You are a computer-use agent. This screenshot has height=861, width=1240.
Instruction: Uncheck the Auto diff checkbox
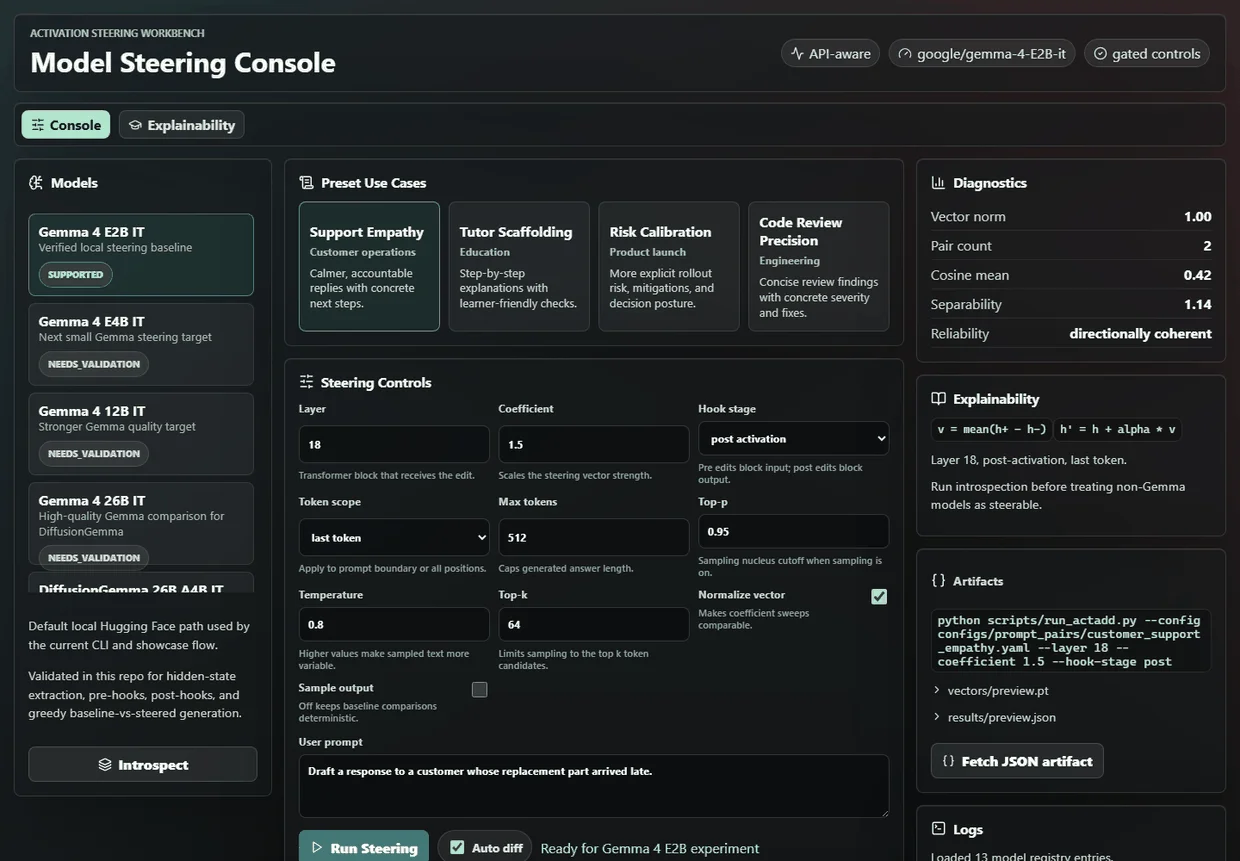point(457,848)
